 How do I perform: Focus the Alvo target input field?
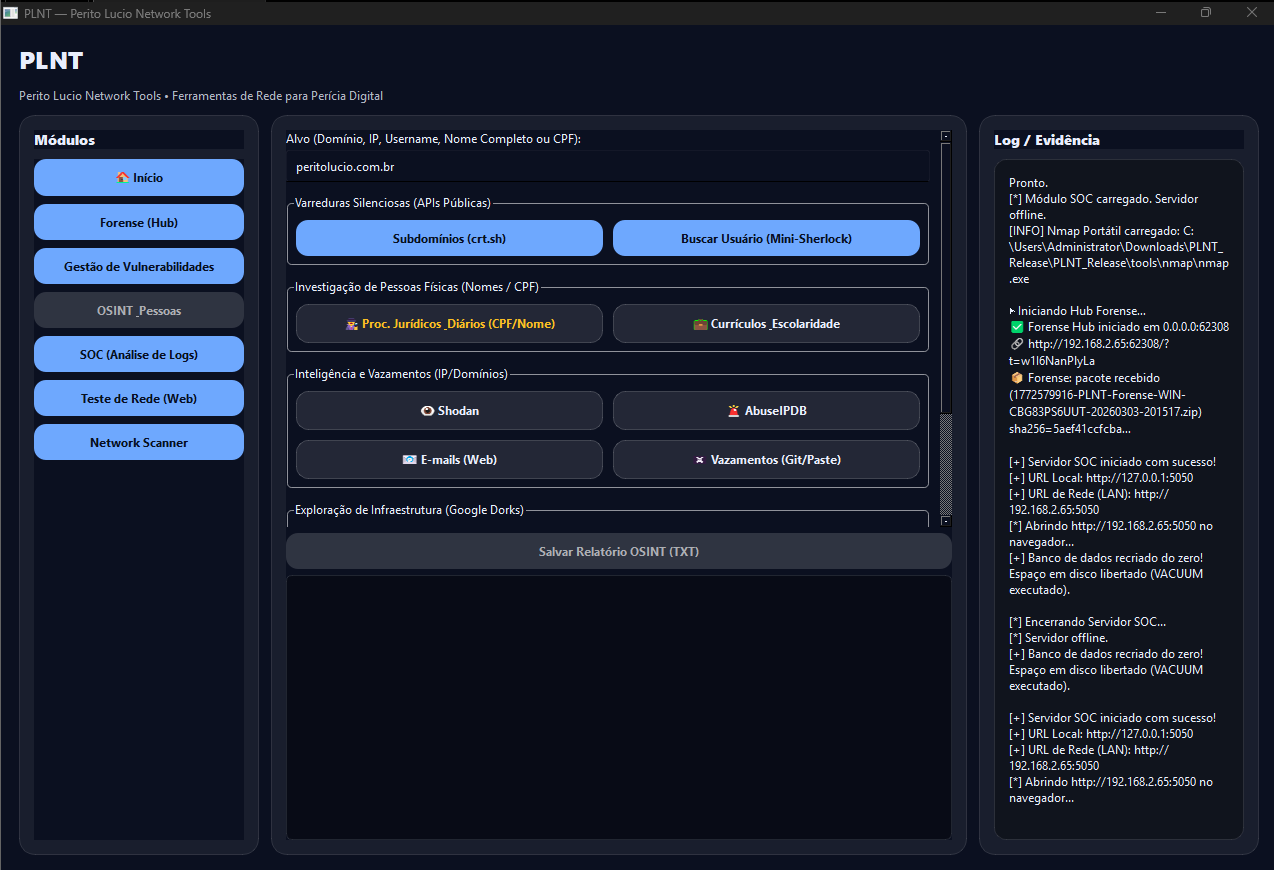608,167
